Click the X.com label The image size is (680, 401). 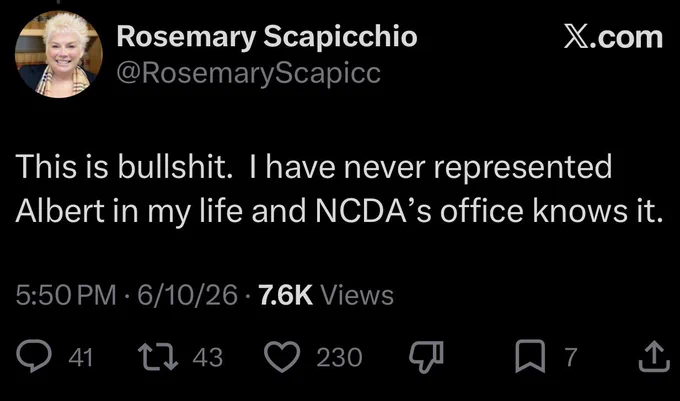[x=613, y=37]
